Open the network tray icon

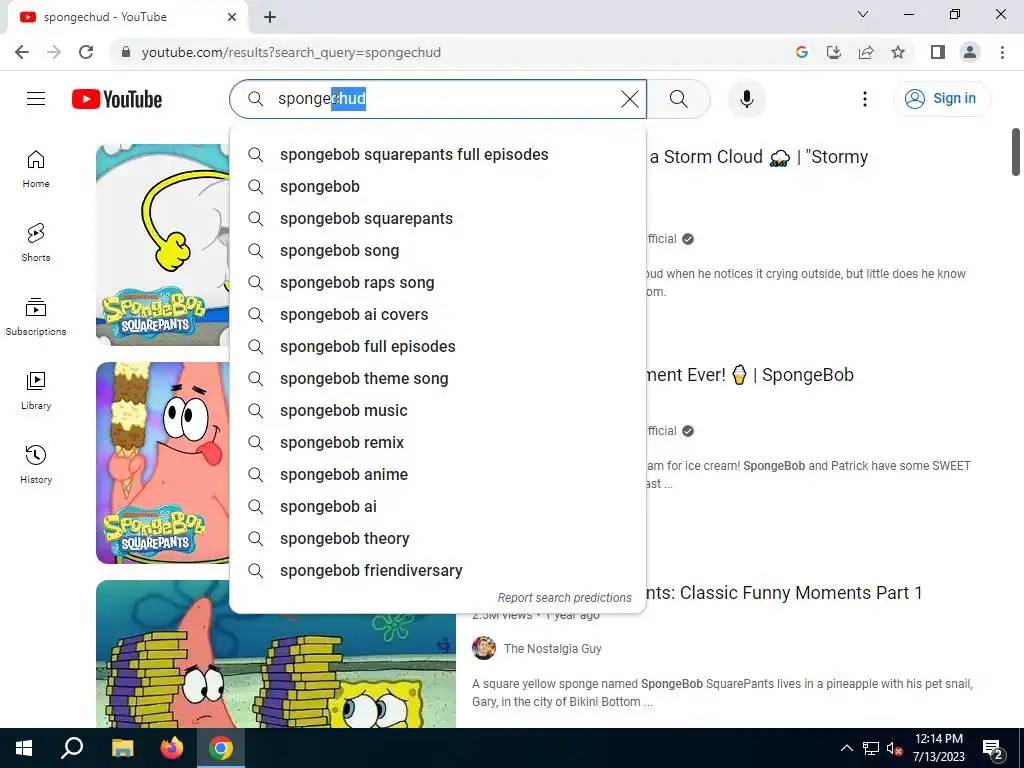tap(871, 749)
